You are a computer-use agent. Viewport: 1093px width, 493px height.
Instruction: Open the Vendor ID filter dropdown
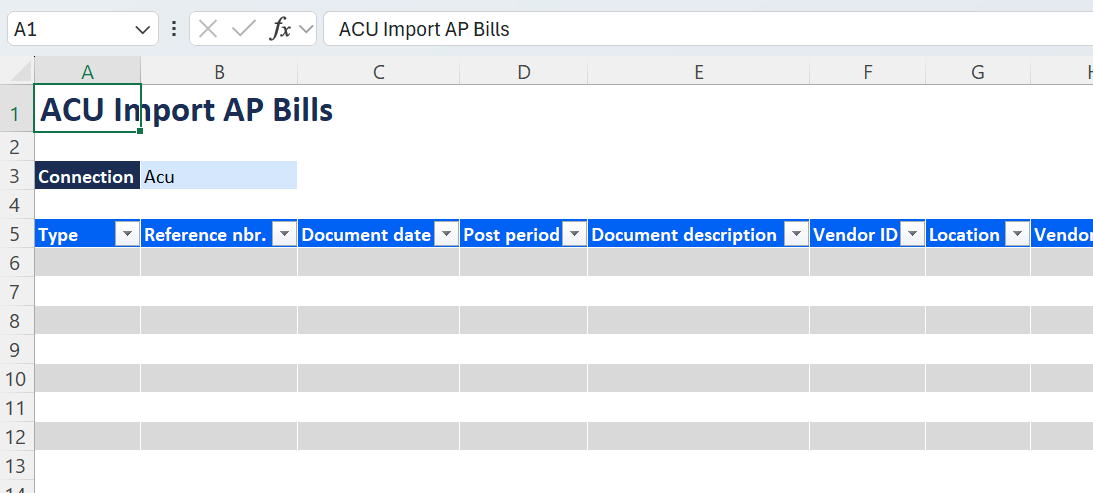pos(912,235)
